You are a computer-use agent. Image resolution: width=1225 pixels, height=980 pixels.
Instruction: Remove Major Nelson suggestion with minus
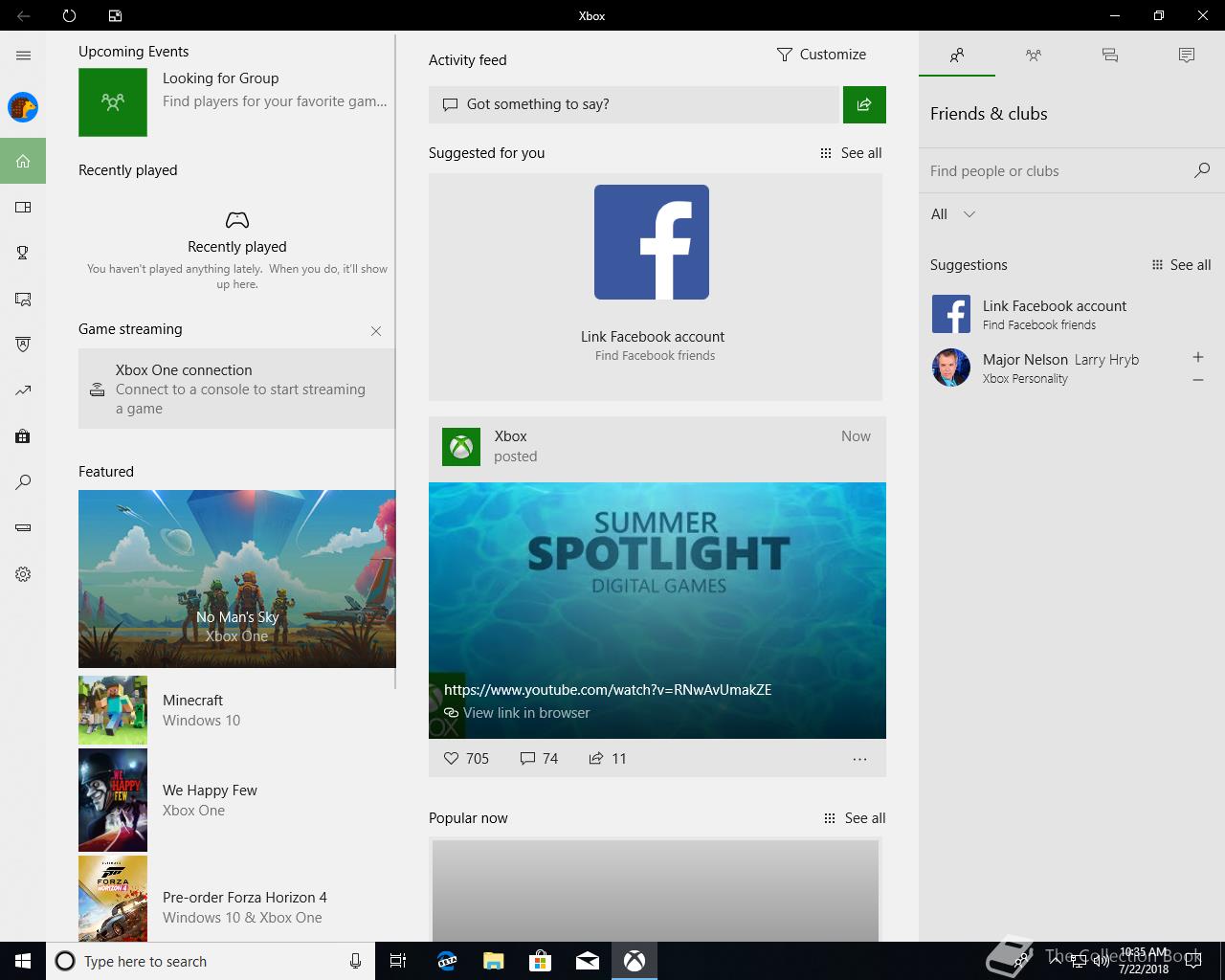click(1197, 380)
